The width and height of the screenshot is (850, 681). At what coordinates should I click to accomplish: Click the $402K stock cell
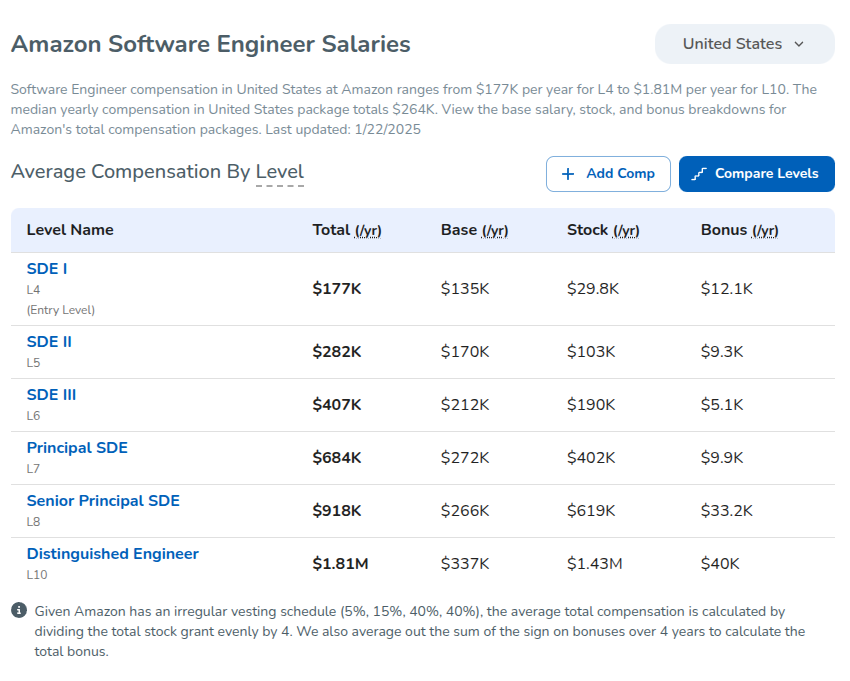pos(591,458)
